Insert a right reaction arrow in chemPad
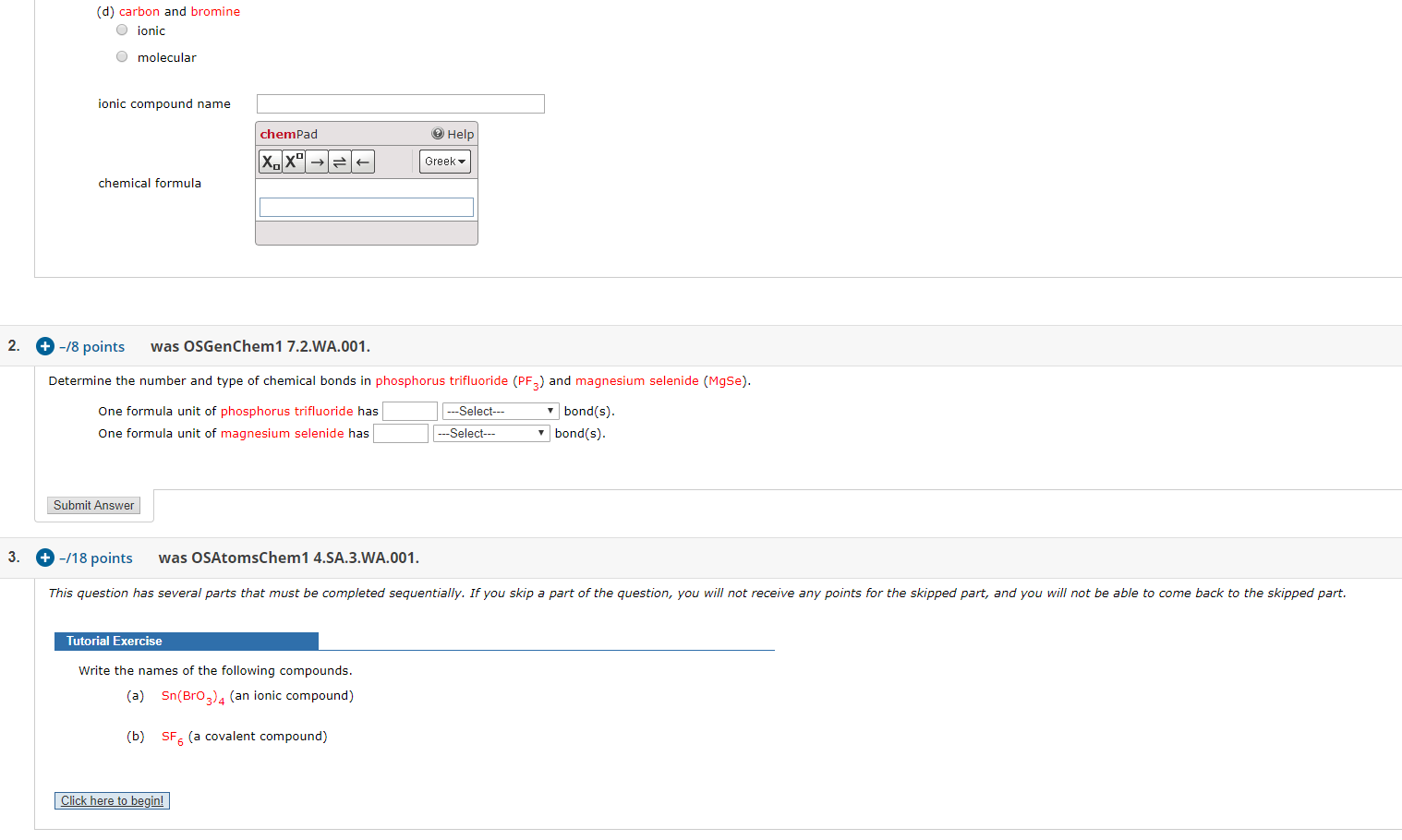The image size is (1402, 840). (x=317, y=161)
